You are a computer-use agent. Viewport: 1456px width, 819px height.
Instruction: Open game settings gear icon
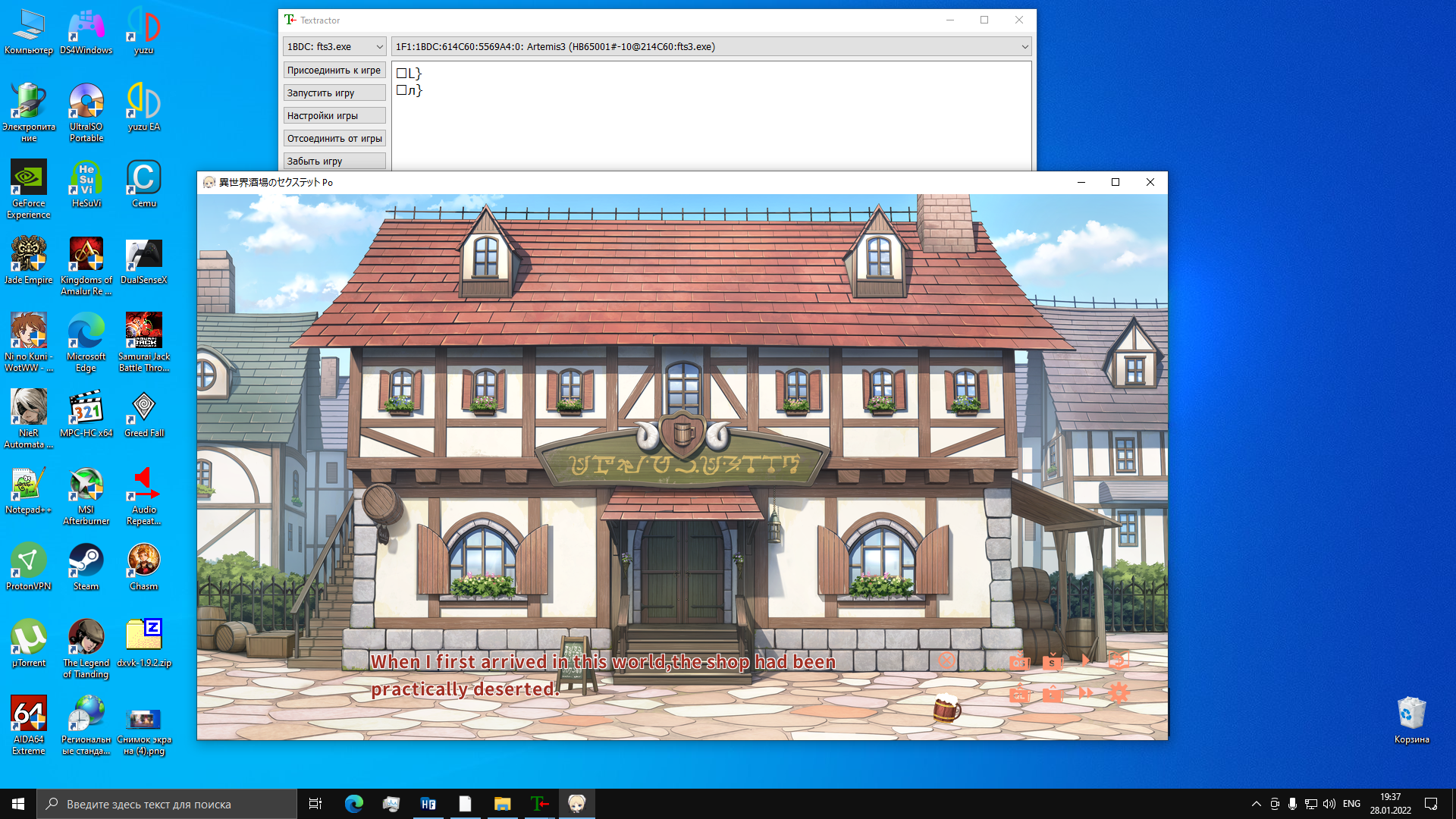click(x=1119, y=692)
